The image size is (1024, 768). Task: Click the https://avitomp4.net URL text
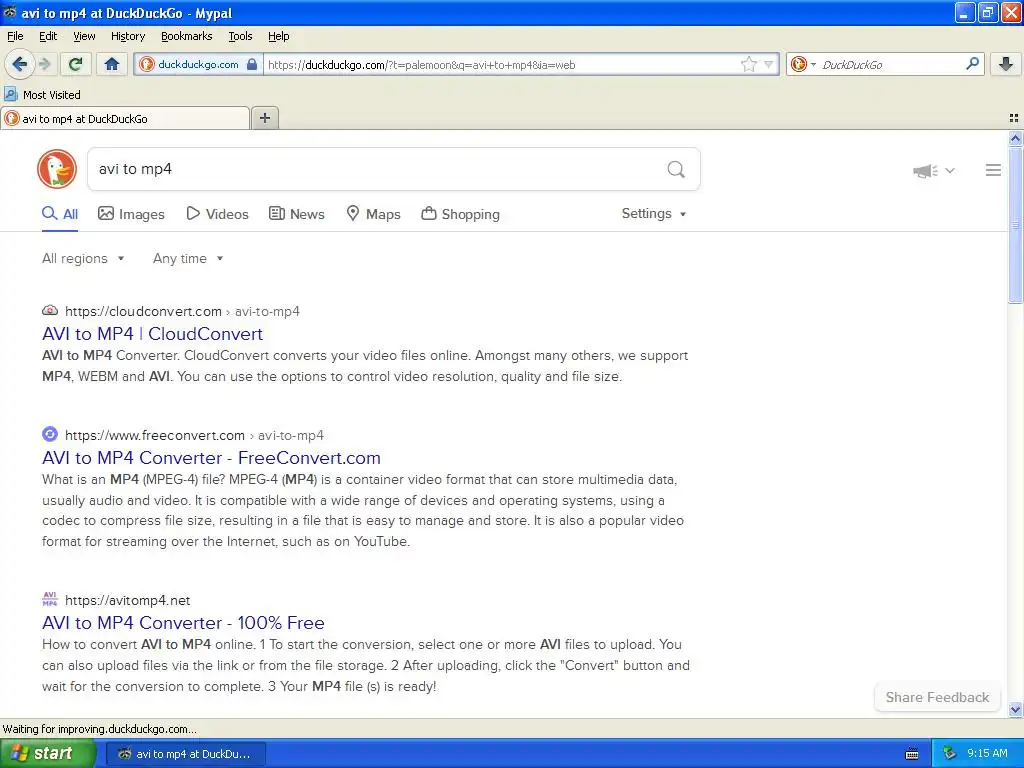(127, 601)
